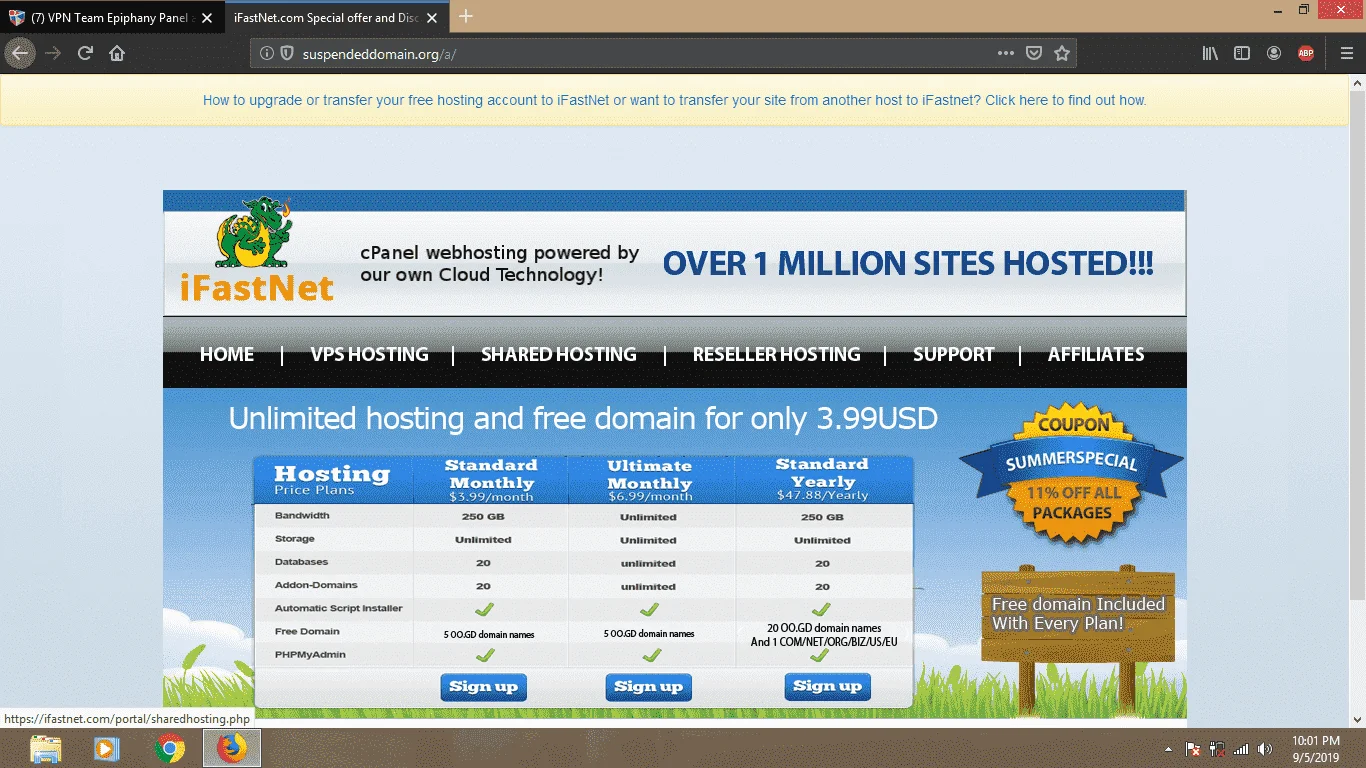Open the Adblock Plus extension icon

[x=1306, y=53]
